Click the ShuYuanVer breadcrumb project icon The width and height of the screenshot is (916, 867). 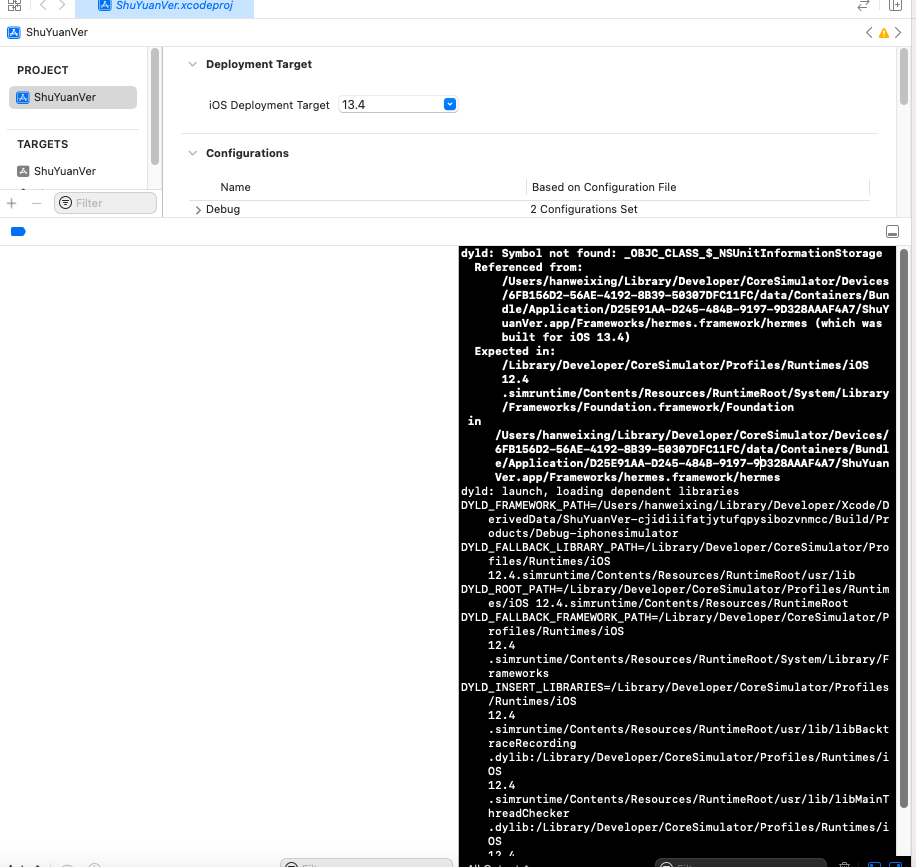coord(14,33)
